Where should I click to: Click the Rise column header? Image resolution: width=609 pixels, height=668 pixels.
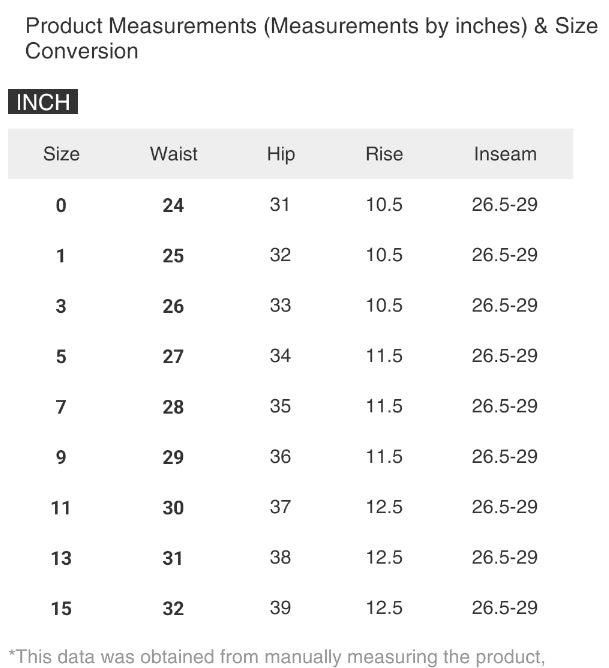tap(384, 154)
